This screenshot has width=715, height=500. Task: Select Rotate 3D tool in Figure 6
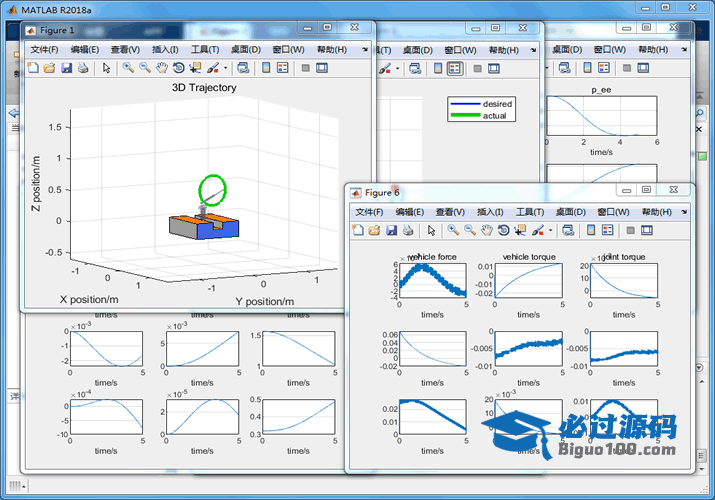point(503,230)
